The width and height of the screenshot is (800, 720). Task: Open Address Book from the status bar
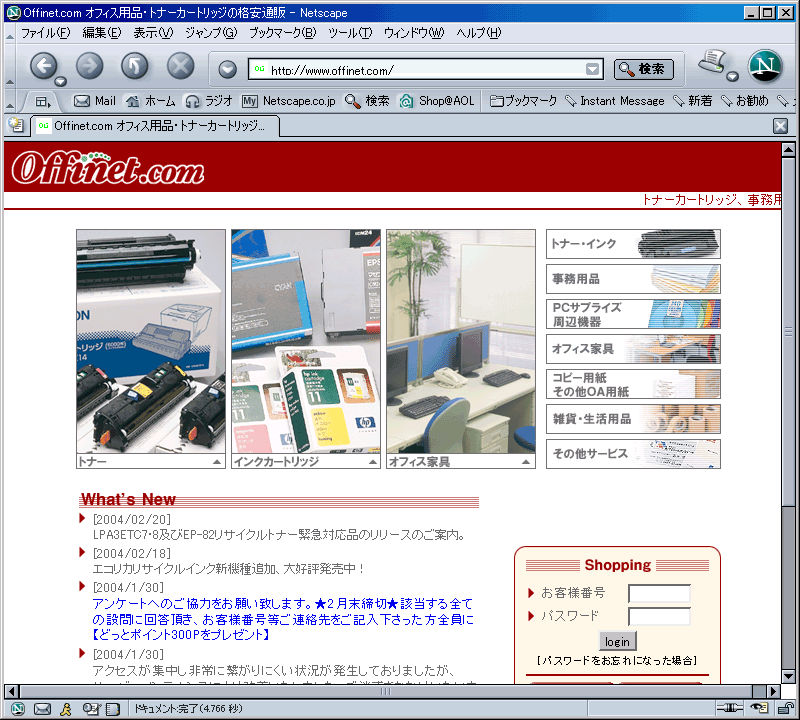click(x=113, y=708)
